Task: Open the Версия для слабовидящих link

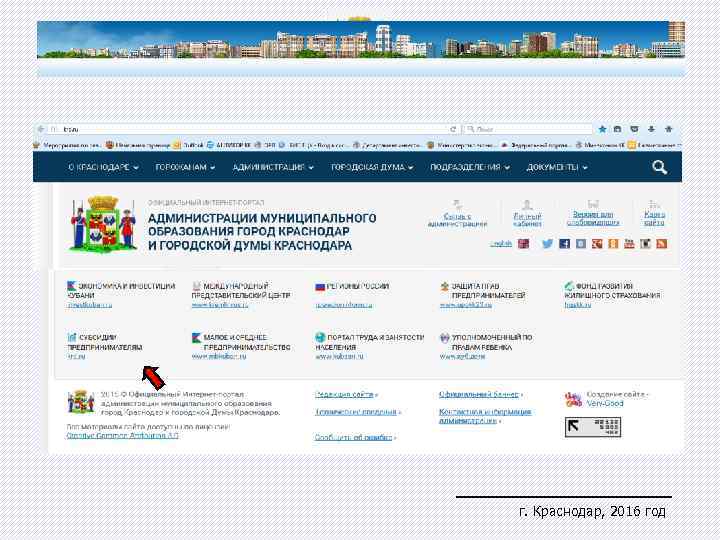Action: point(593,218)
